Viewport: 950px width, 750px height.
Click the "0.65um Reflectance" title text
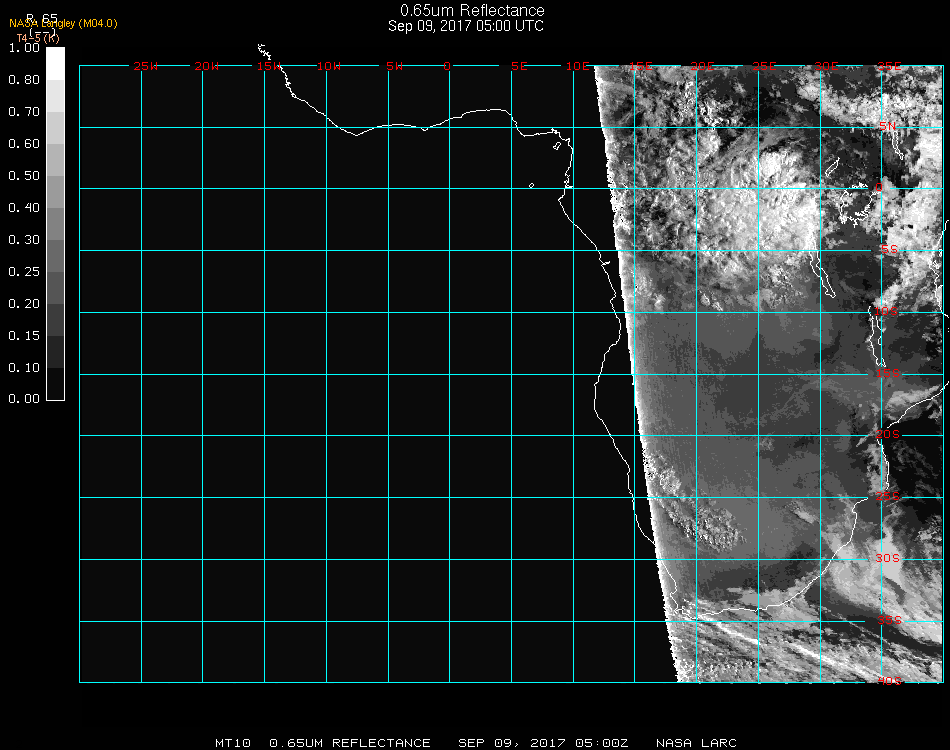[472, 10]
